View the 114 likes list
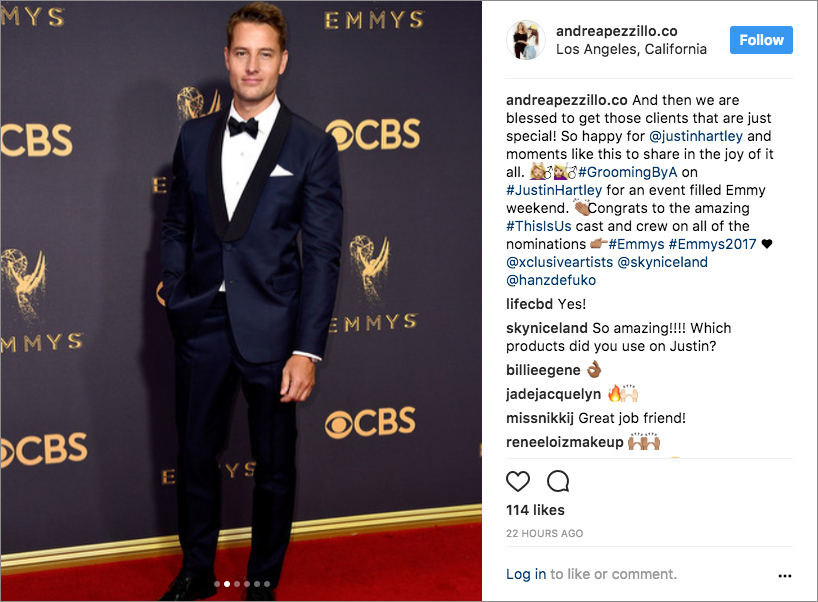The height and width of the screenshot is (602, 818). pos(535,510)
